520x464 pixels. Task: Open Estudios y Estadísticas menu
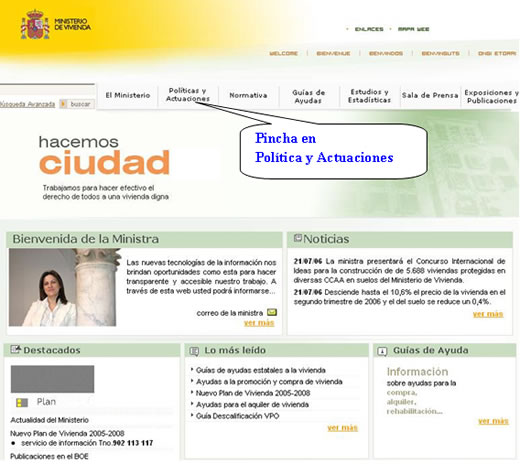(x=369, y=96)
